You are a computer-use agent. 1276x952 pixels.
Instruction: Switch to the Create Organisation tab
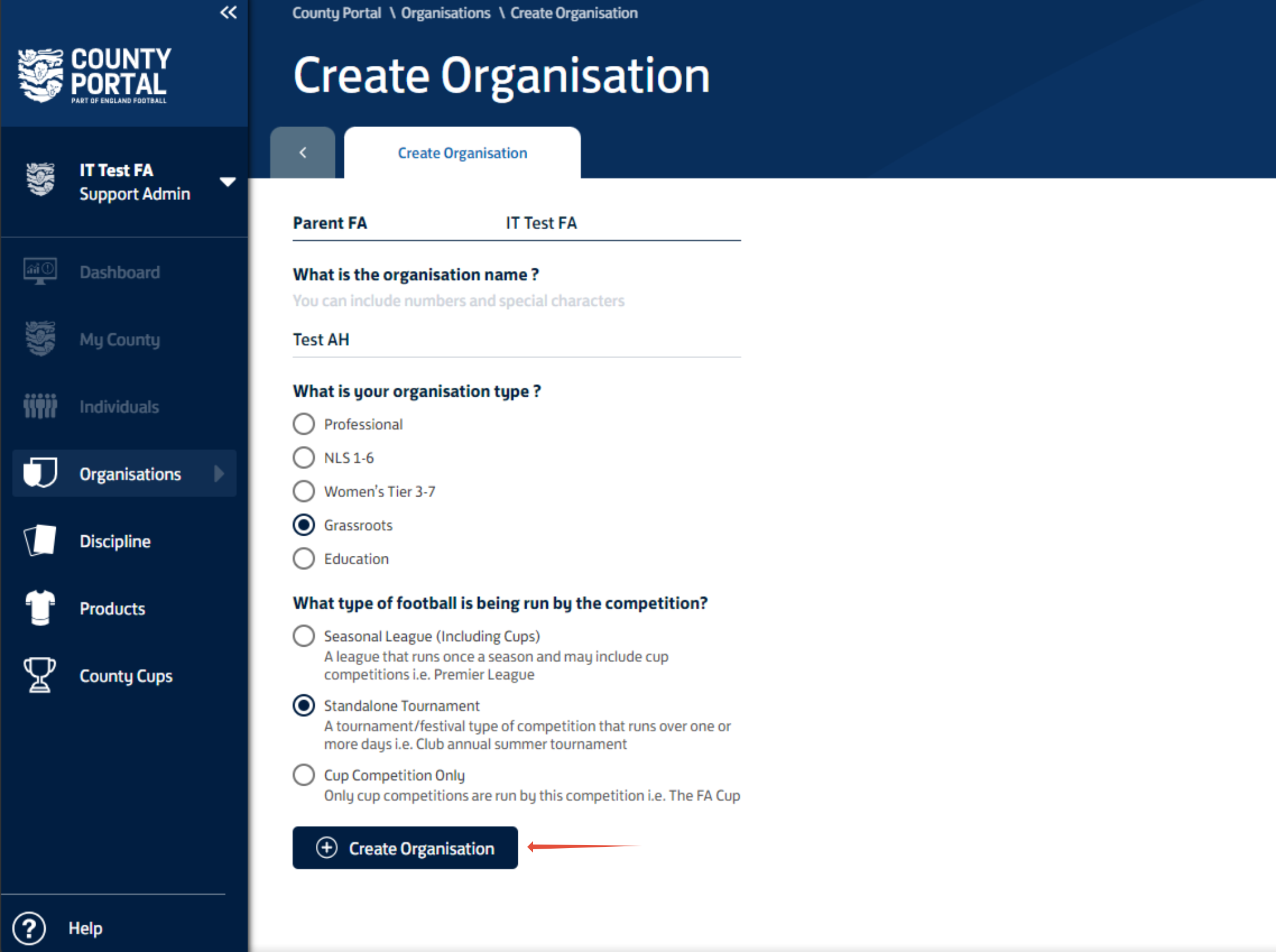[462, 153]
